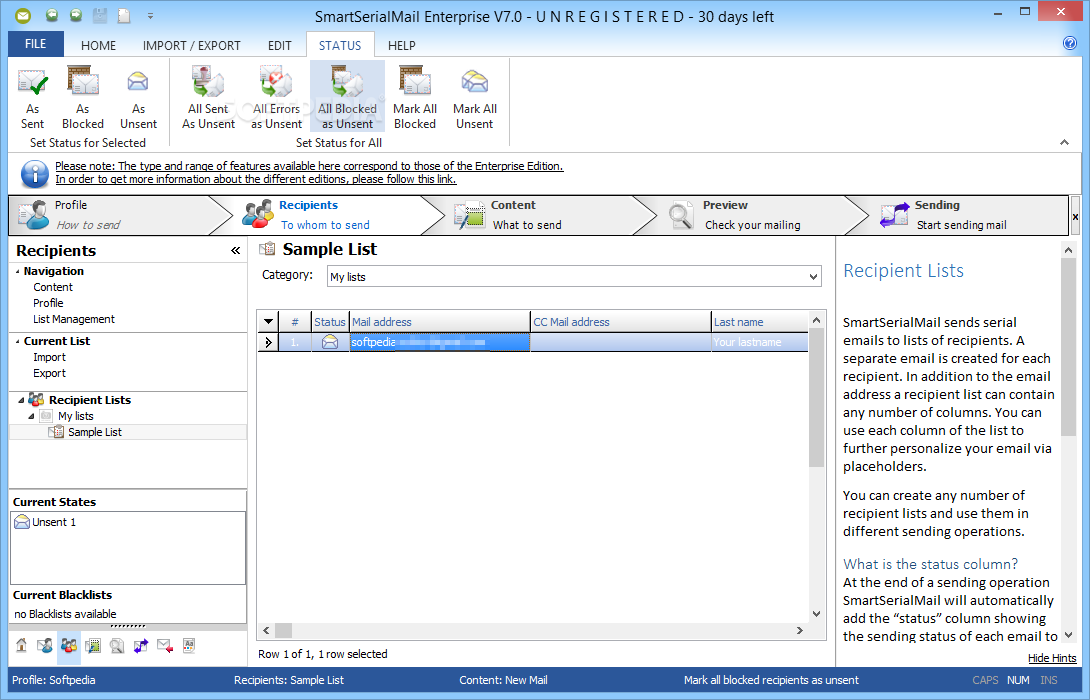The image size is (1090, 700).
Task: Click the Your lastname cell
Action: click(760, 342)
